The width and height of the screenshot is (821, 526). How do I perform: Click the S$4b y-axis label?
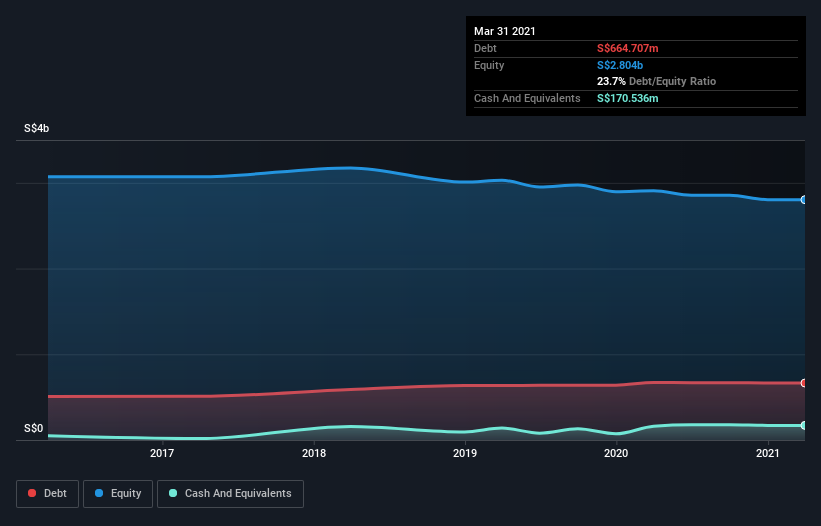37,128
